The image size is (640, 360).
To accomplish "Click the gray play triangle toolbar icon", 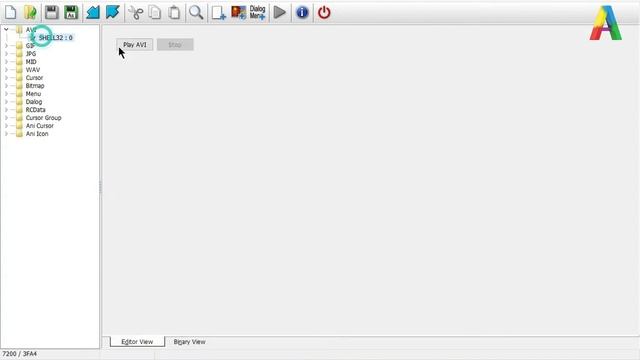I will coord(280,12).
